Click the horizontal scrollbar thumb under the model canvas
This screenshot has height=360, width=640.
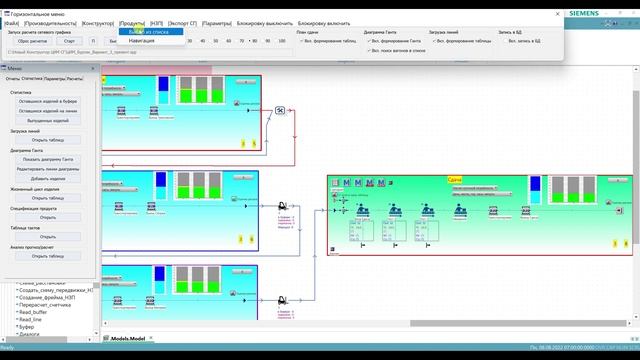518,323
